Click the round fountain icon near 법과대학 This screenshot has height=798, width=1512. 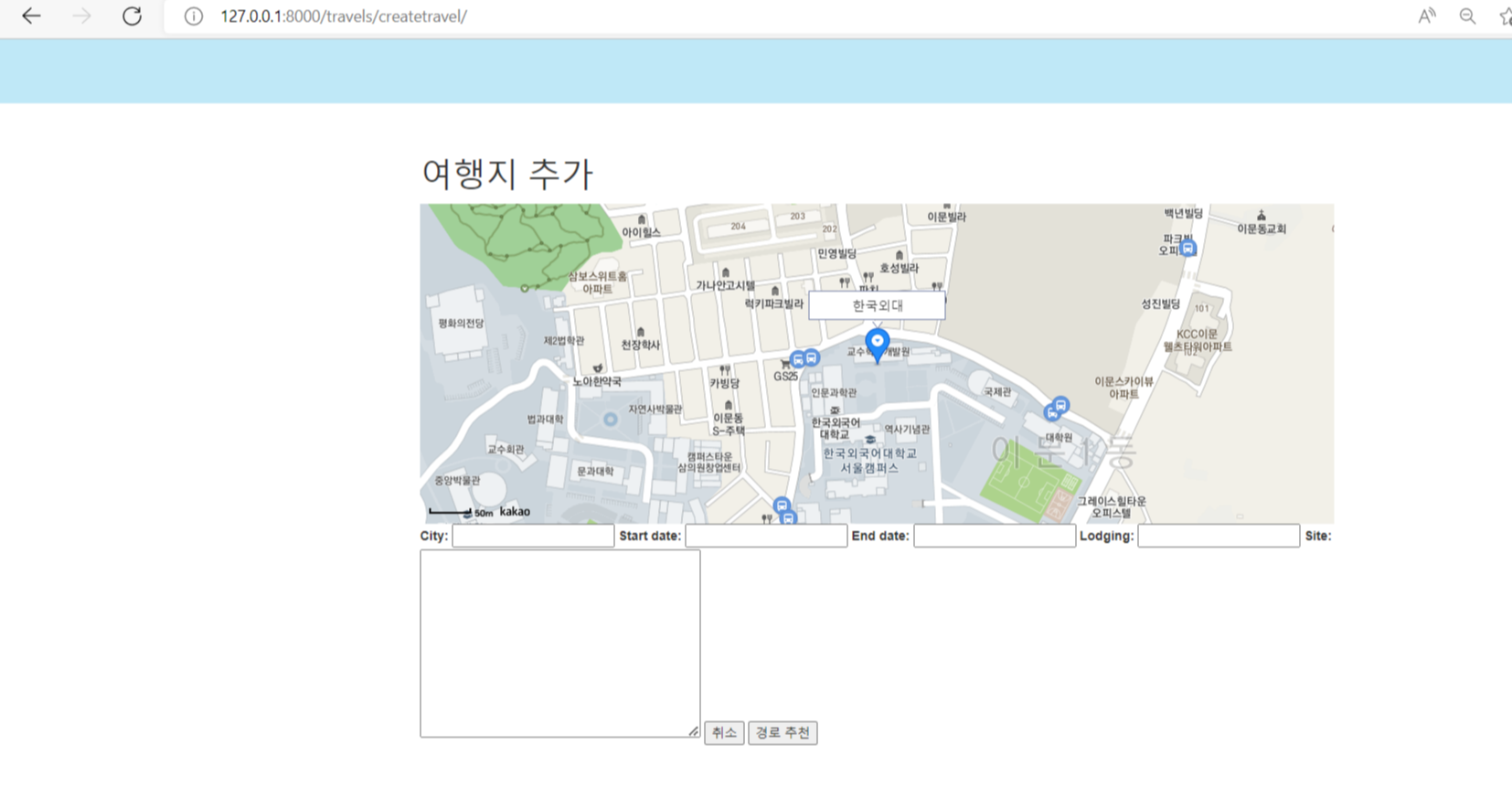point(610,420)
